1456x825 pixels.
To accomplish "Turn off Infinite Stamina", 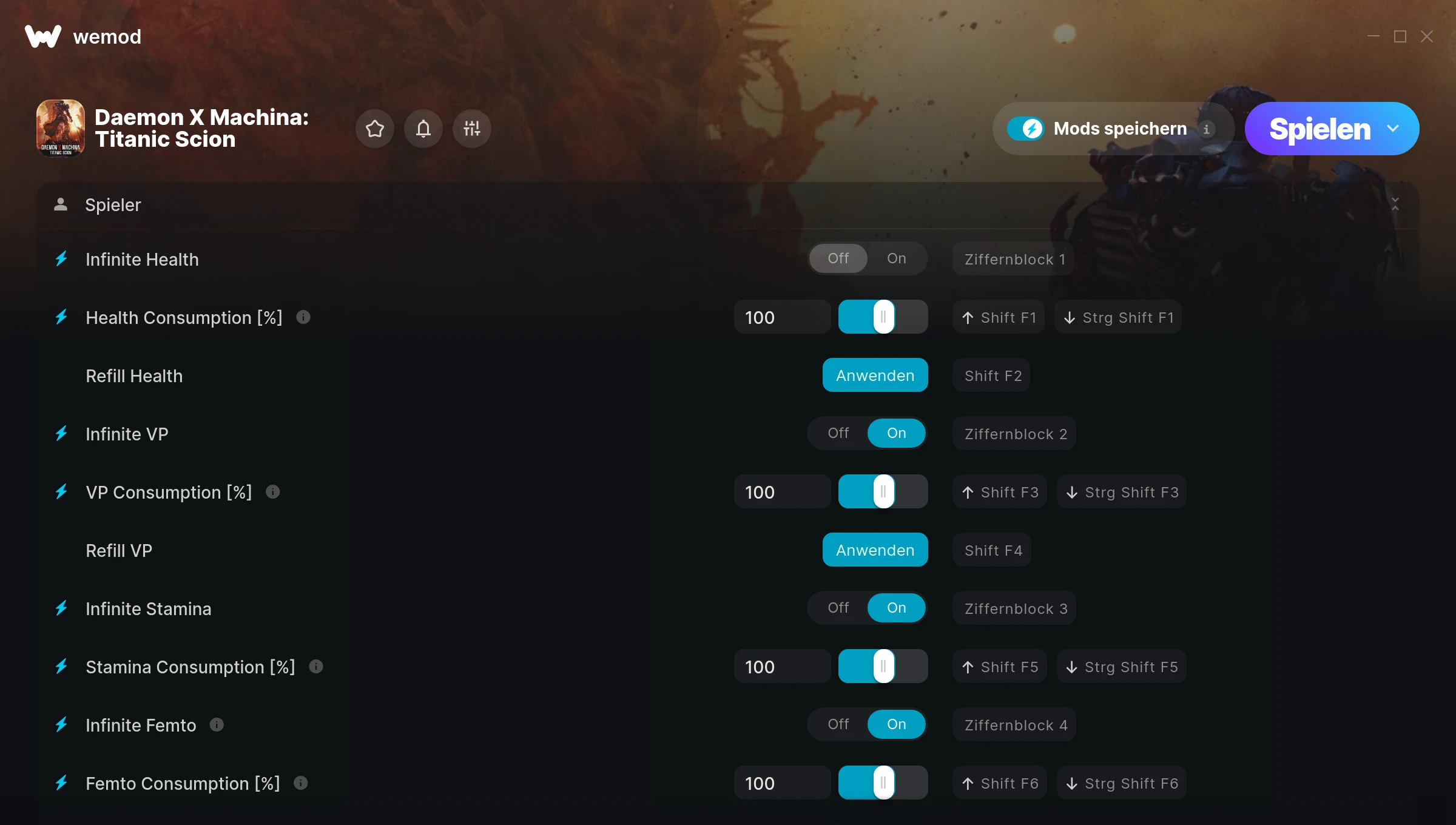I will pyautogui.click(x=838, y=608).
